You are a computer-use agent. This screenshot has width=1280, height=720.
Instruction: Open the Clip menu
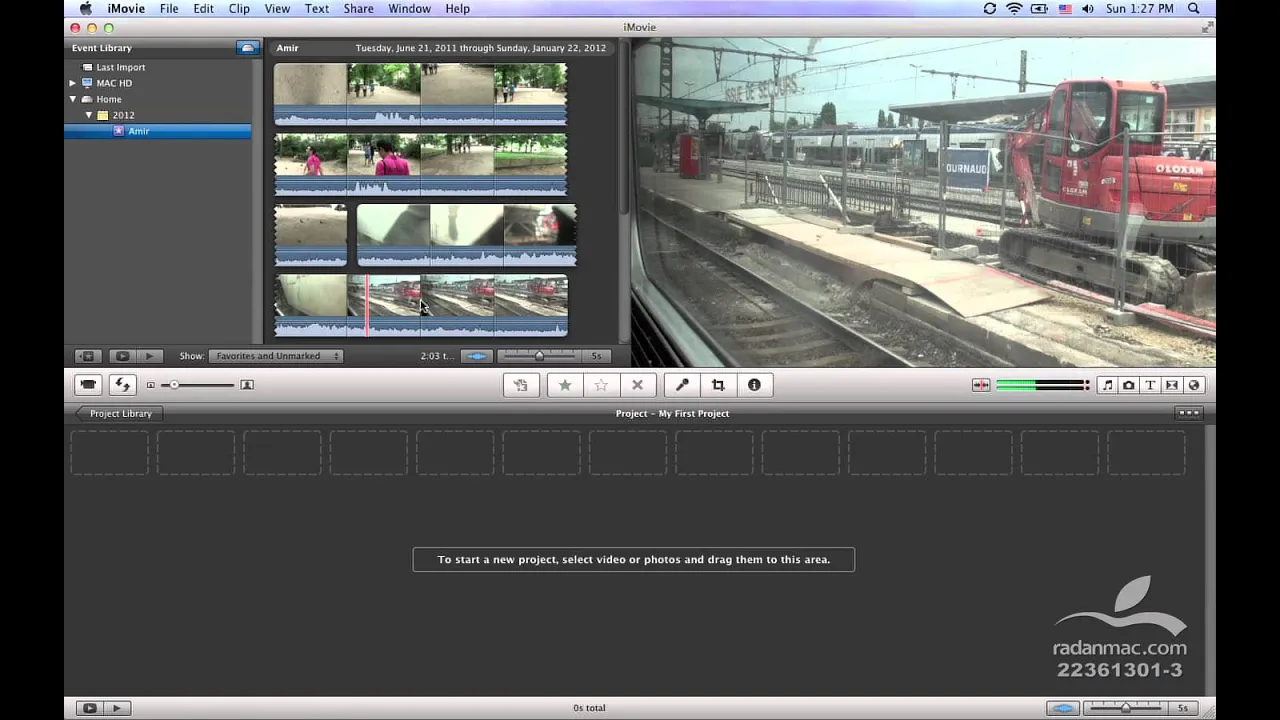pyautogui.click(x=239, y=9)
